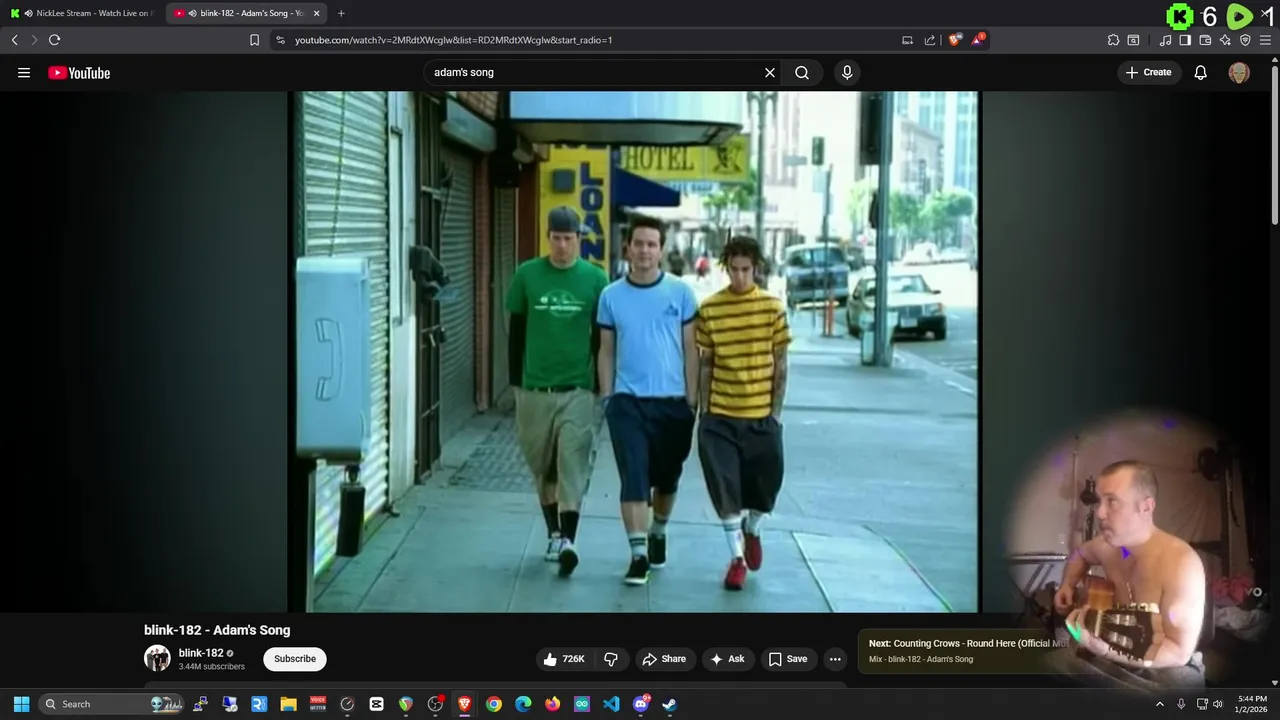Like the Adam's Song video
Viewport: 1280px width, 720px height.
pos(563,659)
